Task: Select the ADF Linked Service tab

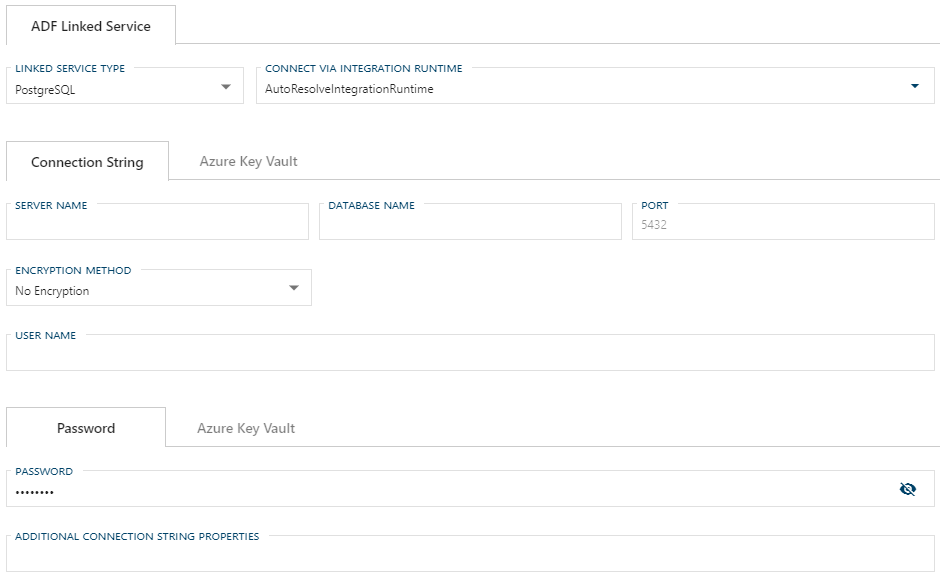Action: click(90, 25)
